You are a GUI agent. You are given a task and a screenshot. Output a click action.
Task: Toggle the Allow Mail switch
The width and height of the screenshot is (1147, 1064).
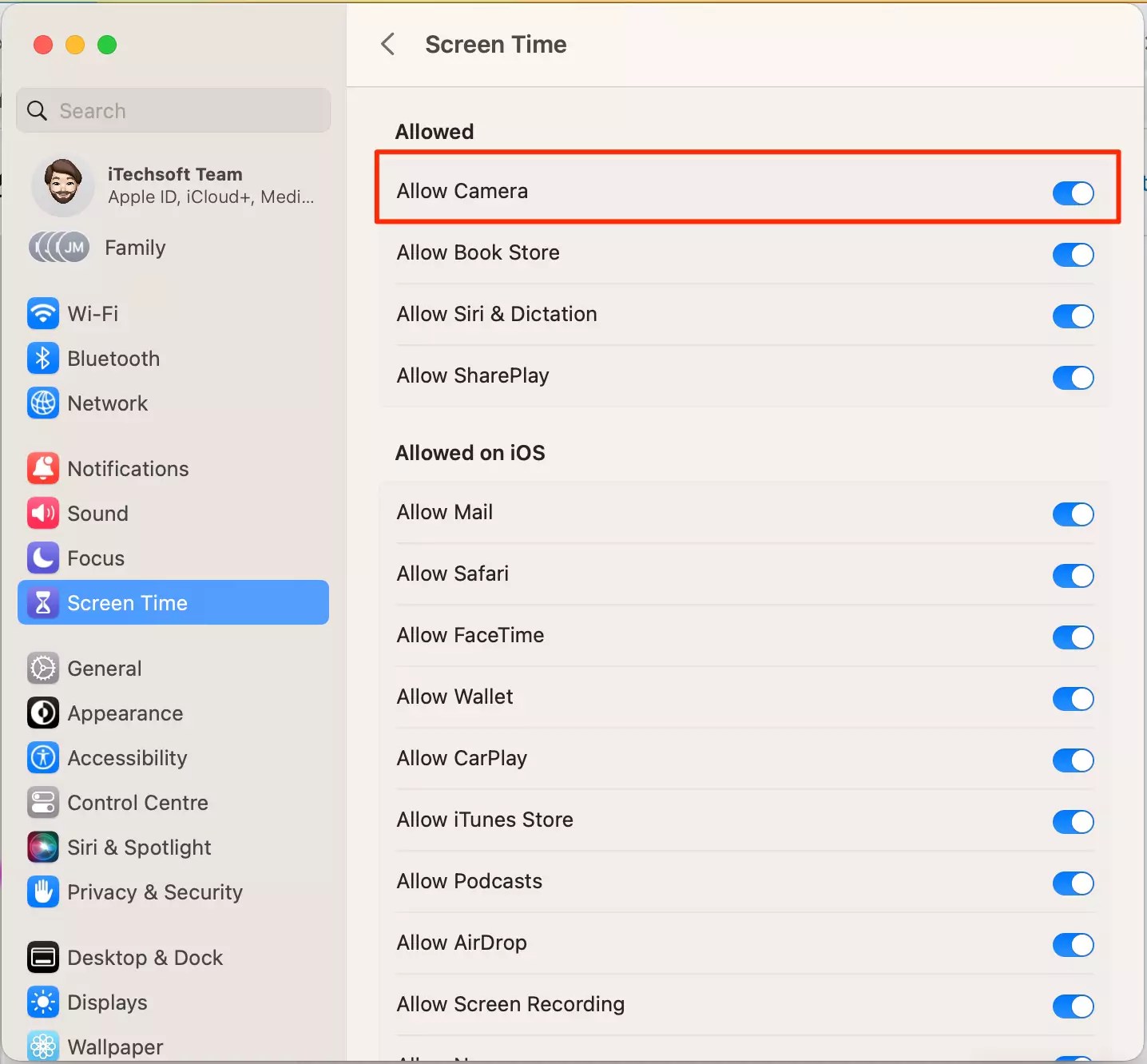(1073, 514)
